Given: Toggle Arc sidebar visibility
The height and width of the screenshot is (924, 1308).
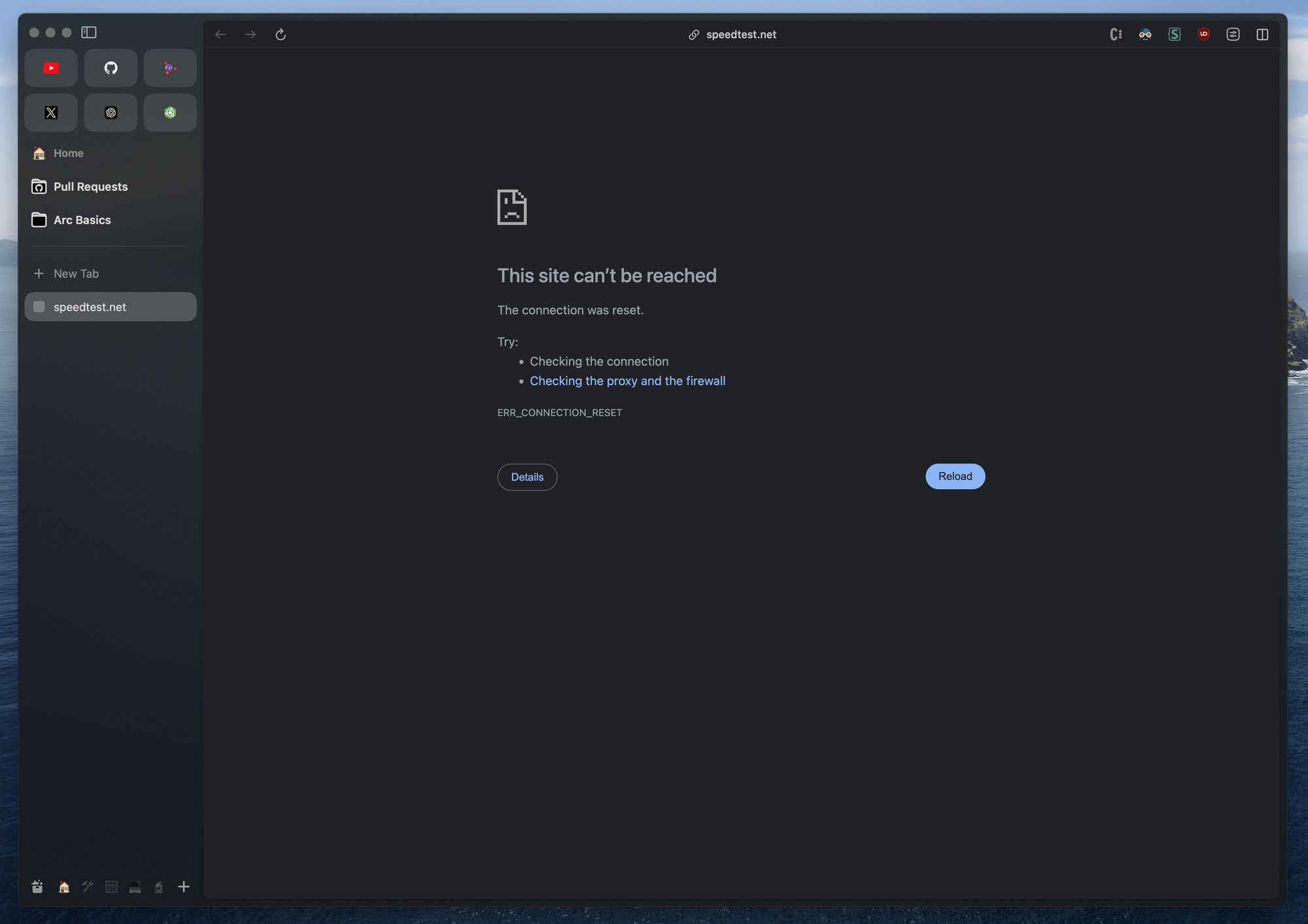Looking at the screenshot, I should pyautogui.click(x=89, y=32).
